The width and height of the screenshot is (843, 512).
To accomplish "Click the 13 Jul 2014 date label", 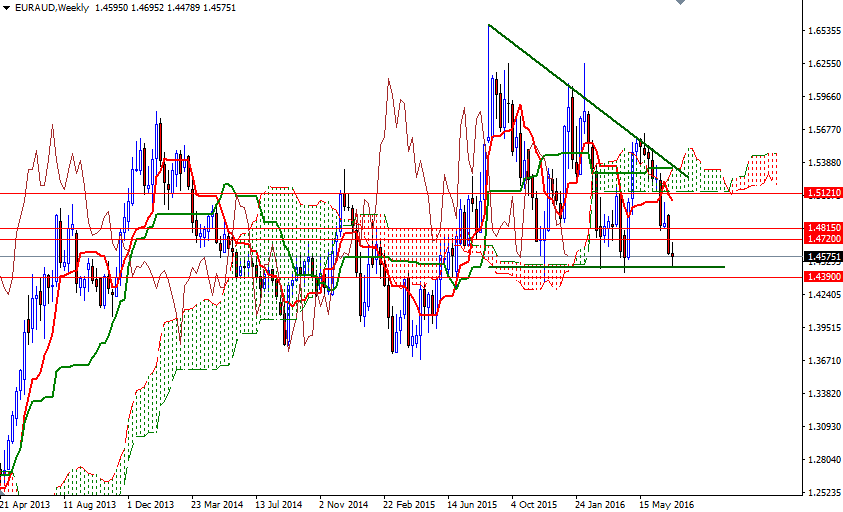I will [278, 504].
